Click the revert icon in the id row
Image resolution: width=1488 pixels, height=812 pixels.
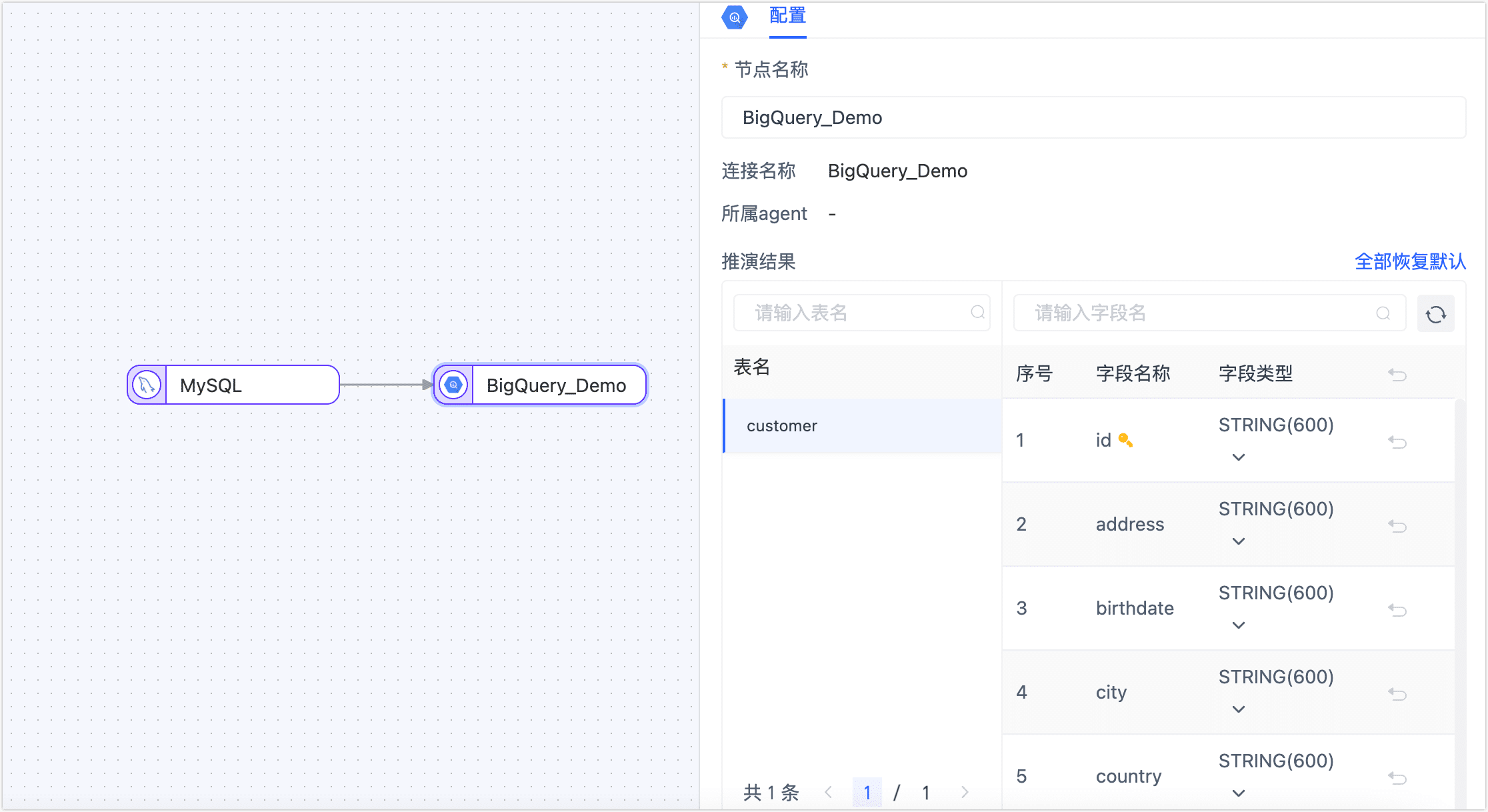click(1397, 441)
